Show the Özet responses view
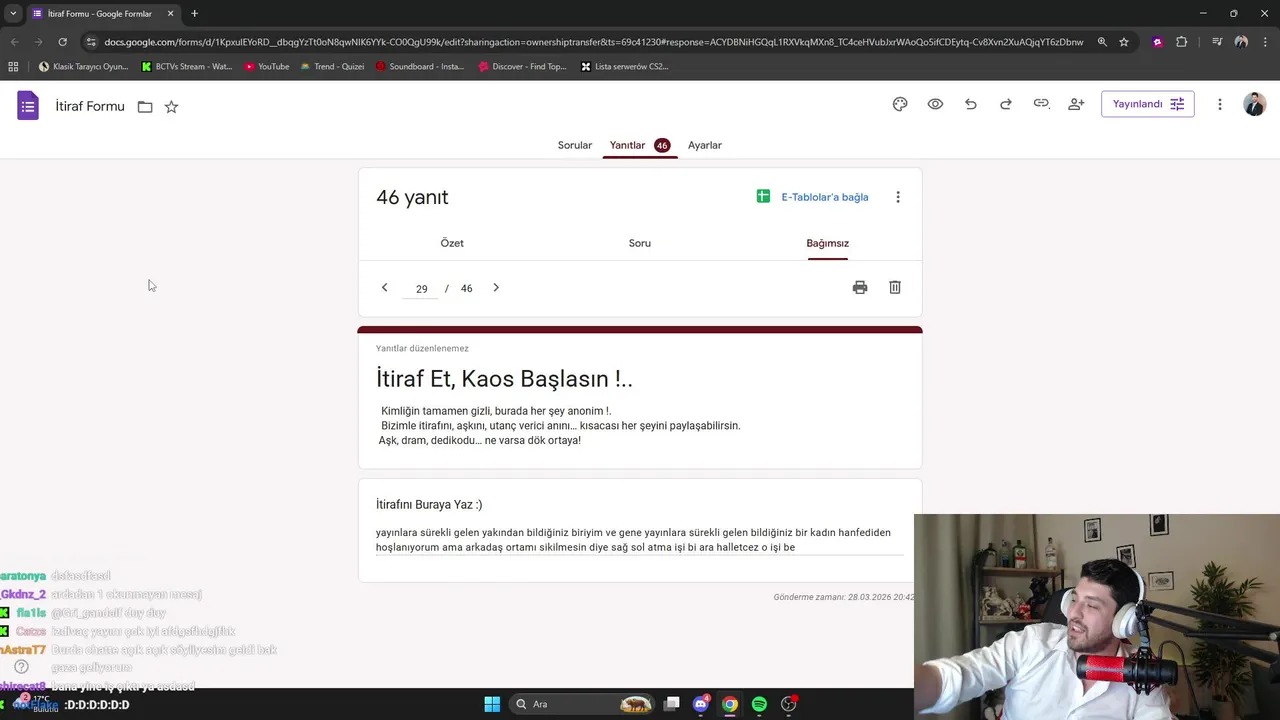The width and height of the screenshot is (1280, 720). tap(452, 243)
